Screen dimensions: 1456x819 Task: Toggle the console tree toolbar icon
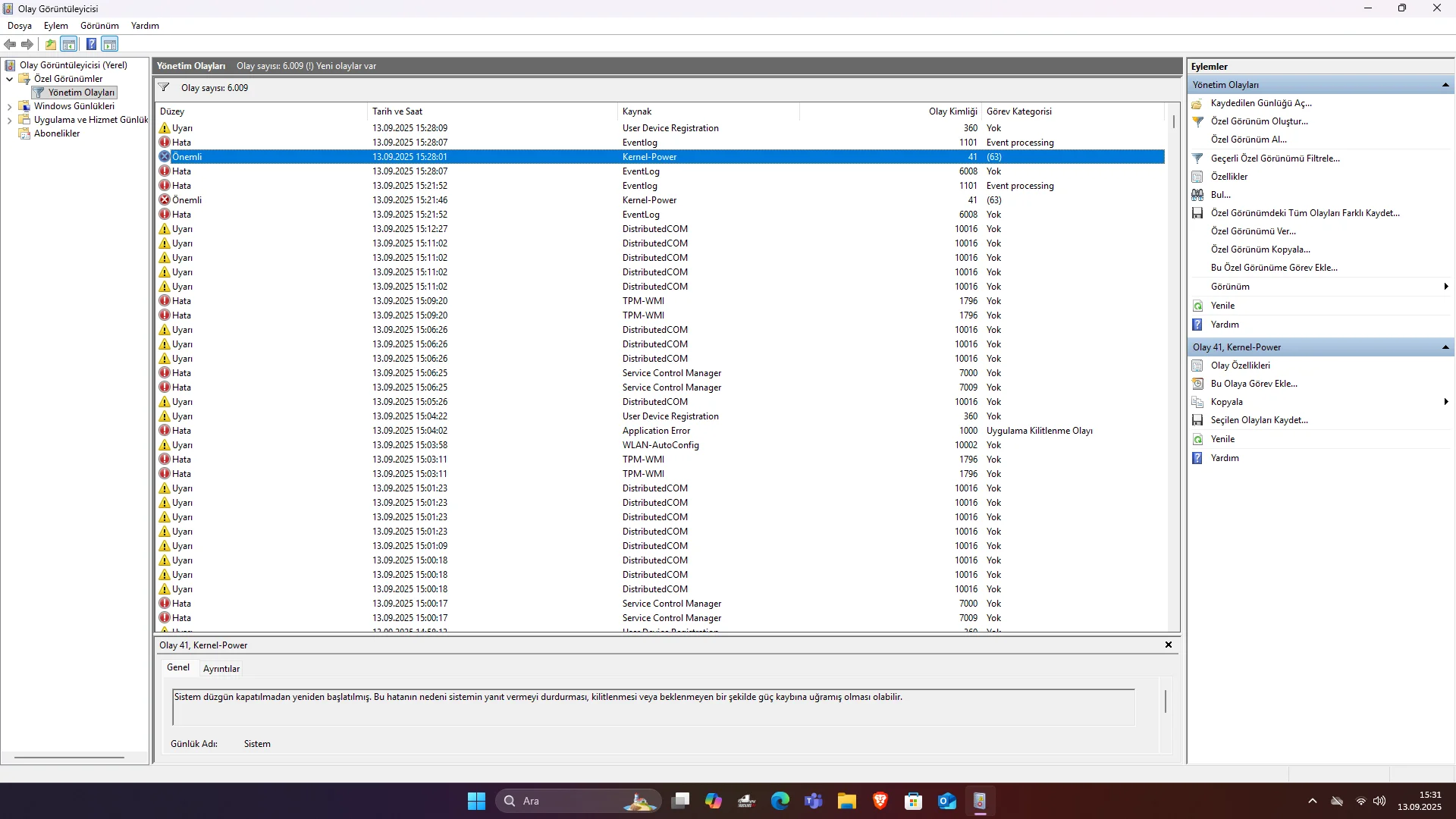(x=69, y=44)
